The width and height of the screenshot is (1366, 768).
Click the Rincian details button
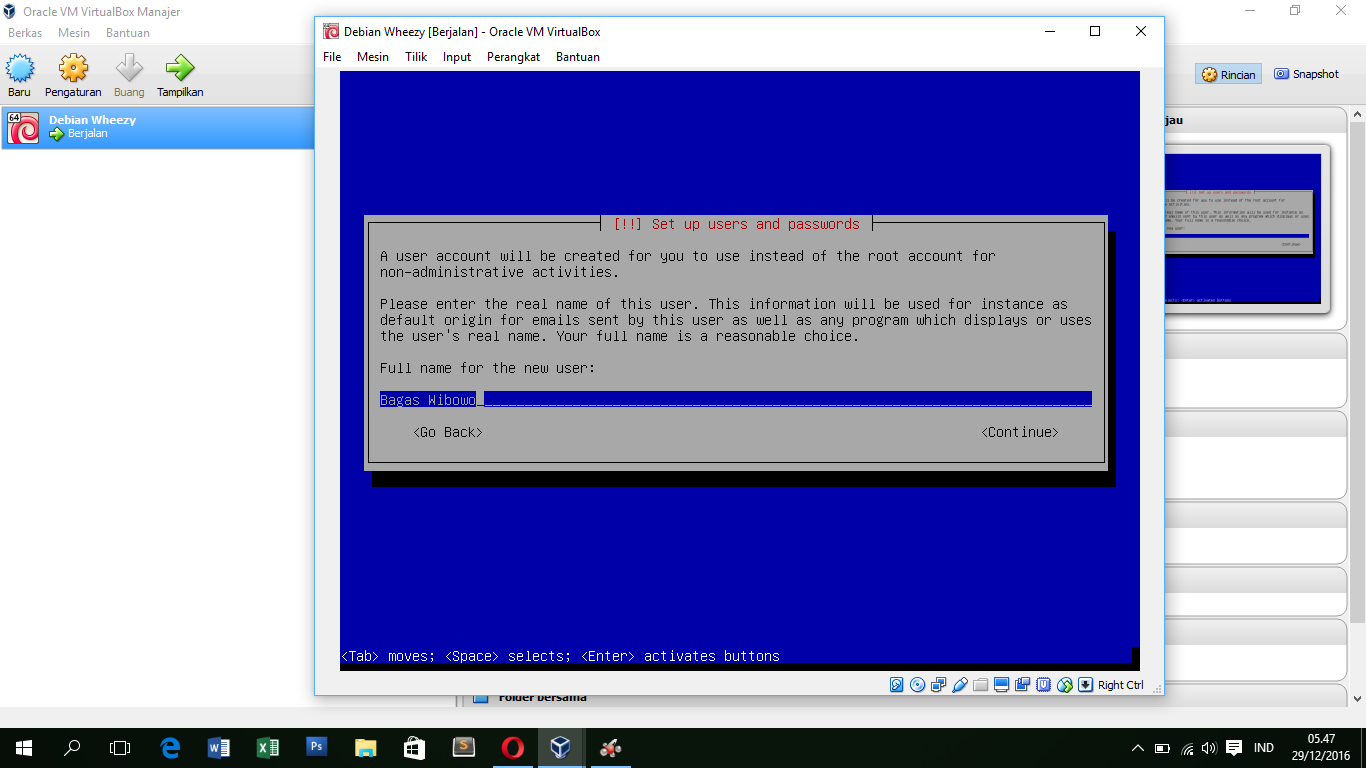(x=1228, y=74)
